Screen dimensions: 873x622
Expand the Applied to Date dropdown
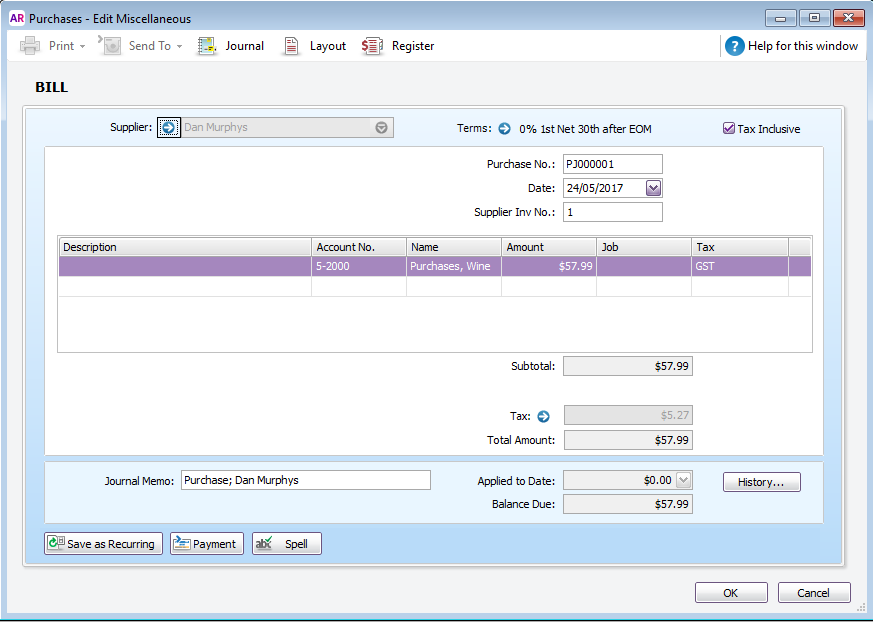click(x=683, y=481)
